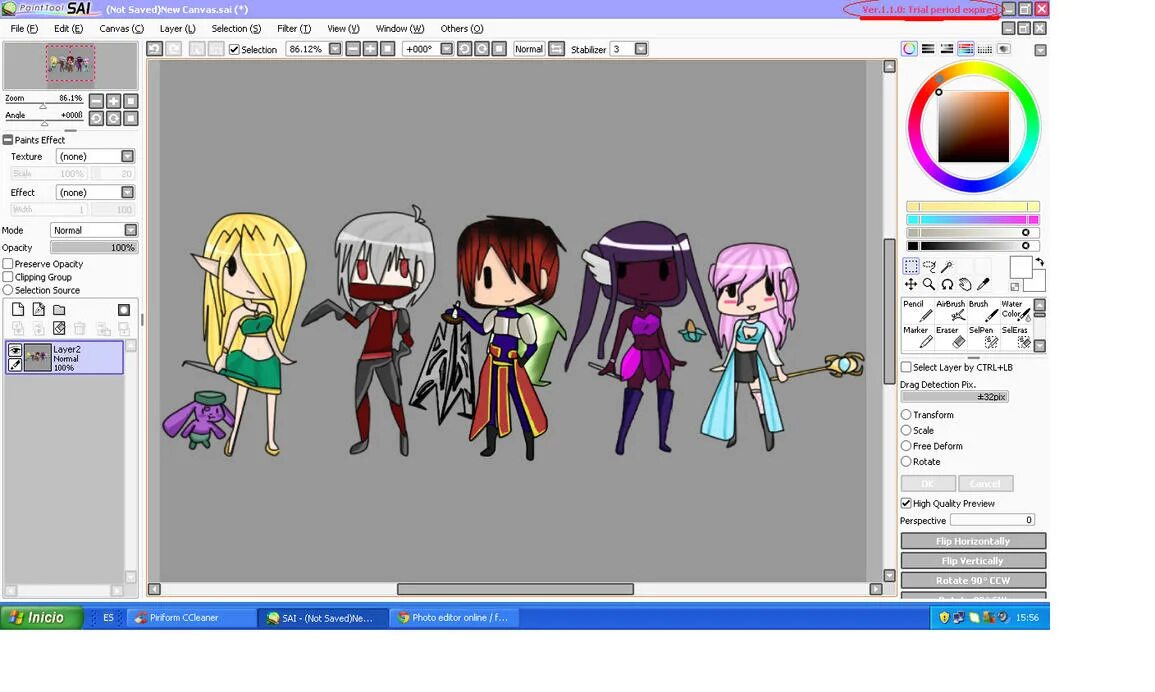Select the Free Deform radio option

tap(906, 446)
